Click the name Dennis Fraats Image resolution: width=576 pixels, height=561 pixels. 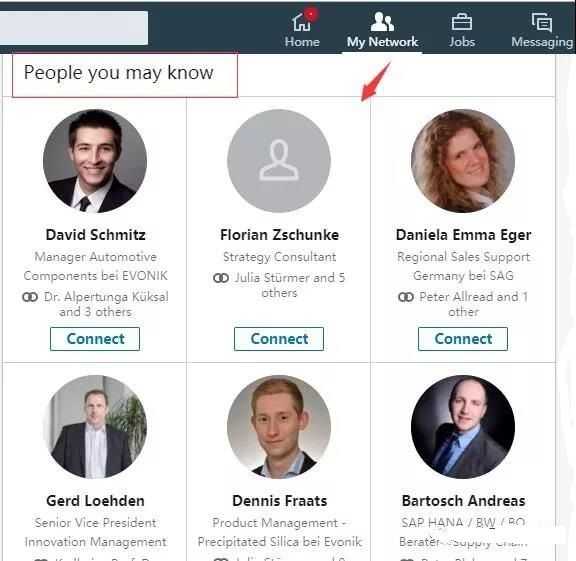(x=280, y=501)
